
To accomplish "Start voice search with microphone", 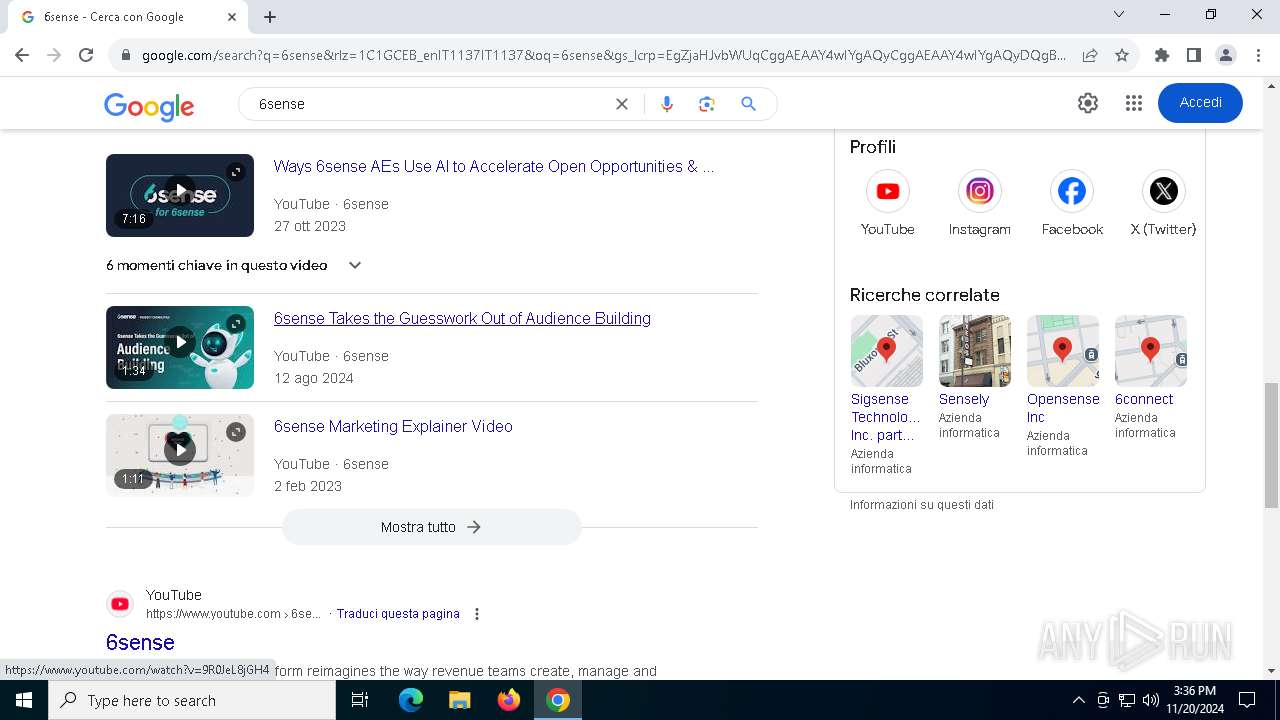I will tap(667, 104).
